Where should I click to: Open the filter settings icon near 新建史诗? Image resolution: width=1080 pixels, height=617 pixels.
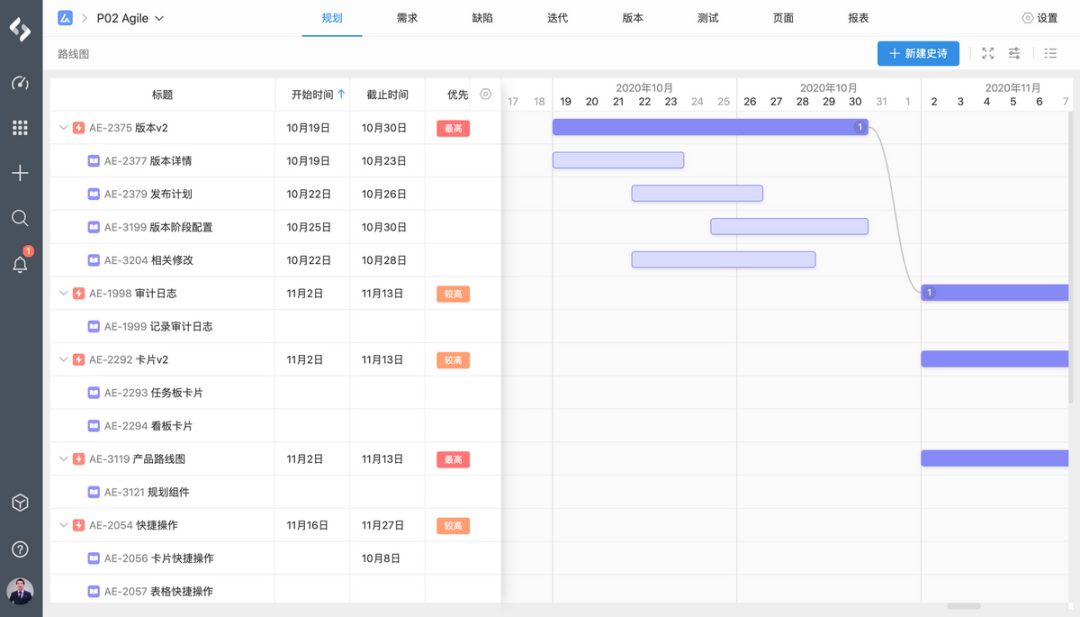pos(1014,54)
